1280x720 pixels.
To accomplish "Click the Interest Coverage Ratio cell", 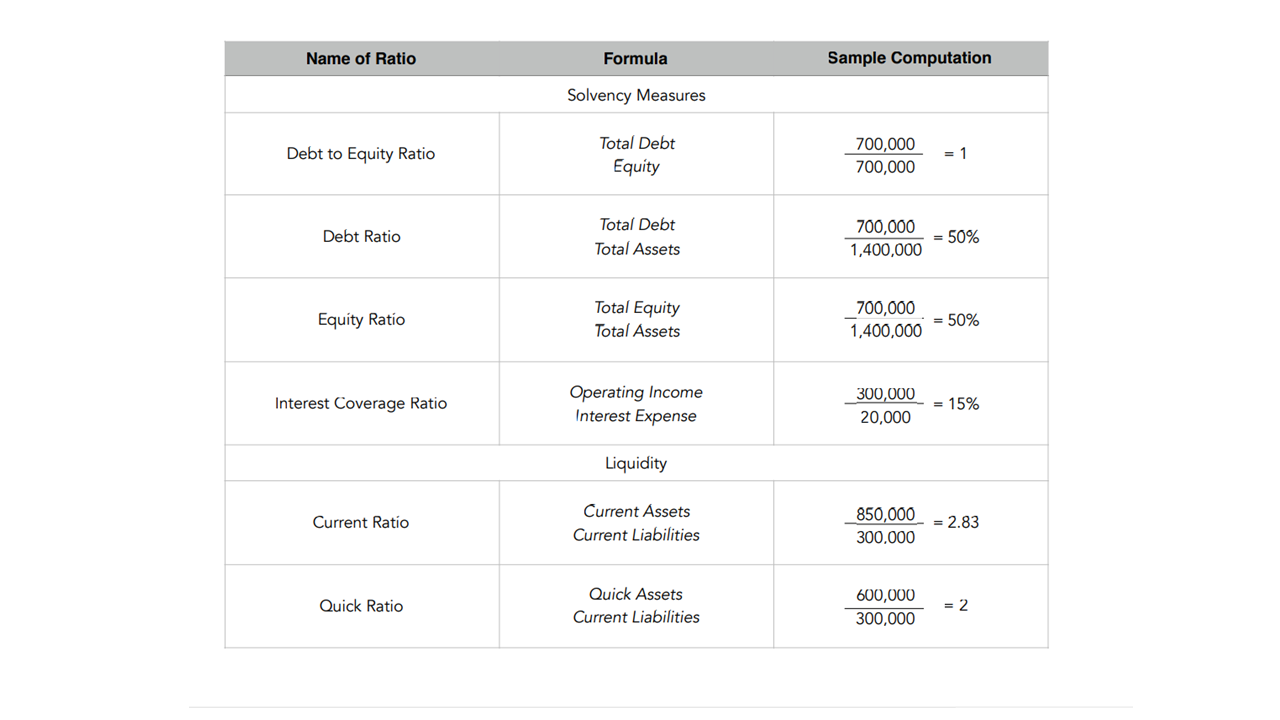I will (x=361, y=403).
